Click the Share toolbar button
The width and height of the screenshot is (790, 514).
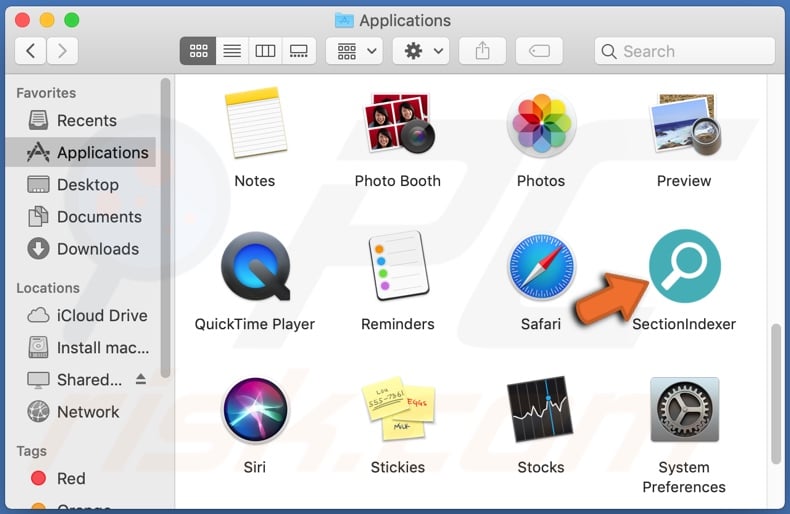click(x=483, y=51)
